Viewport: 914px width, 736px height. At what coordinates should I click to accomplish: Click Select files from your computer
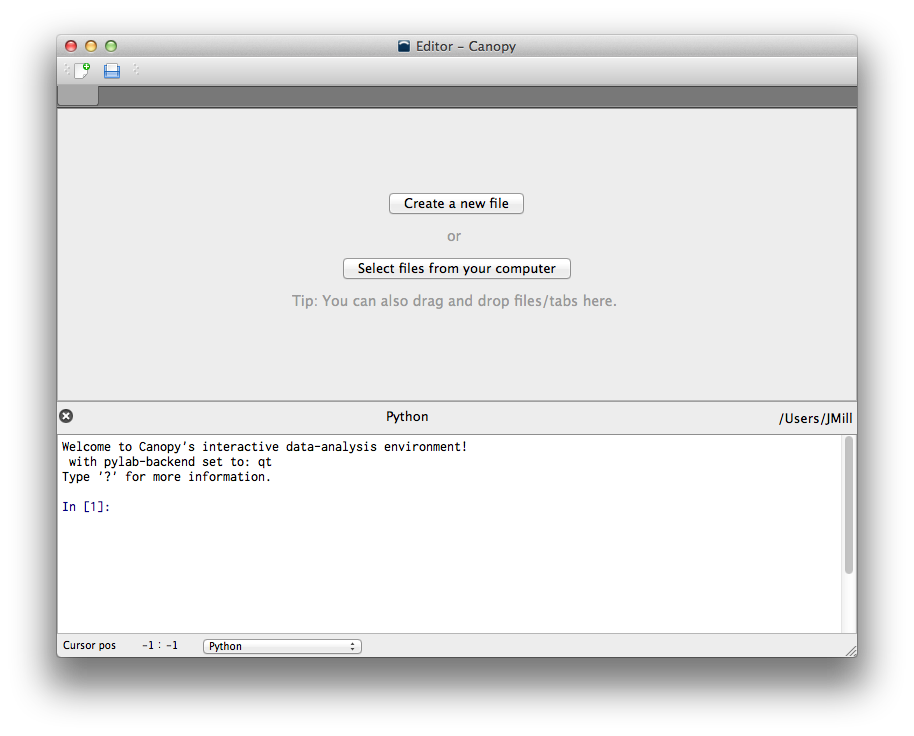click(x=456, y=268)
